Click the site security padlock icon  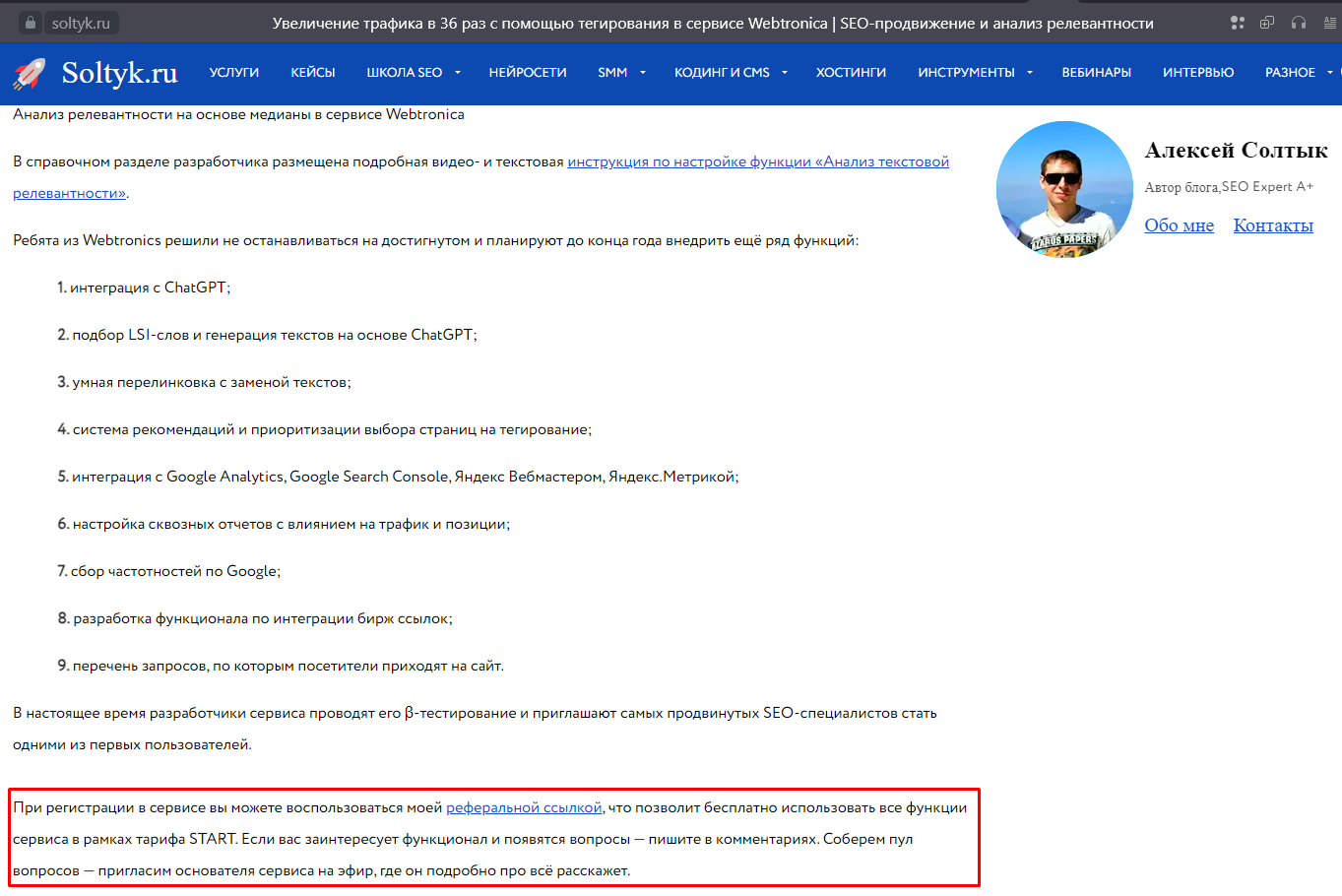(30, 23)
